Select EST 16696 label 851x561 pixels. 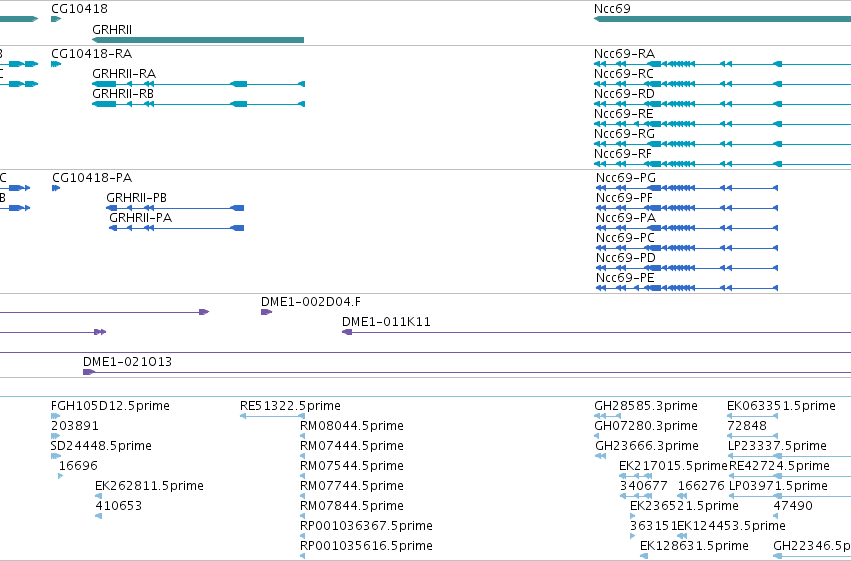click(x=78, y=466)
